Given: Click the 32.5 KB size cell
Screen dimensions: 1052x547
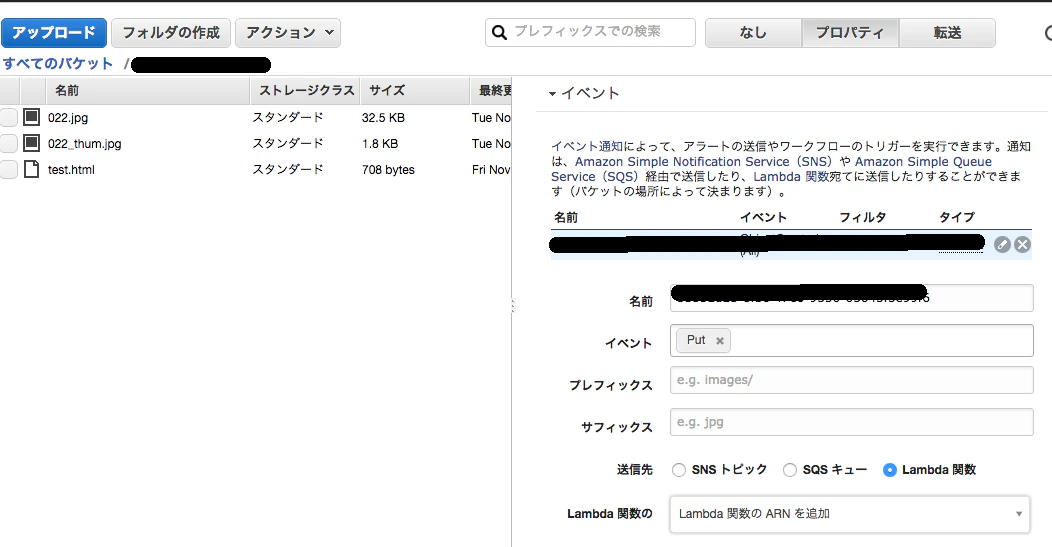Looking at the screenshot, I should tap(383, 117).
